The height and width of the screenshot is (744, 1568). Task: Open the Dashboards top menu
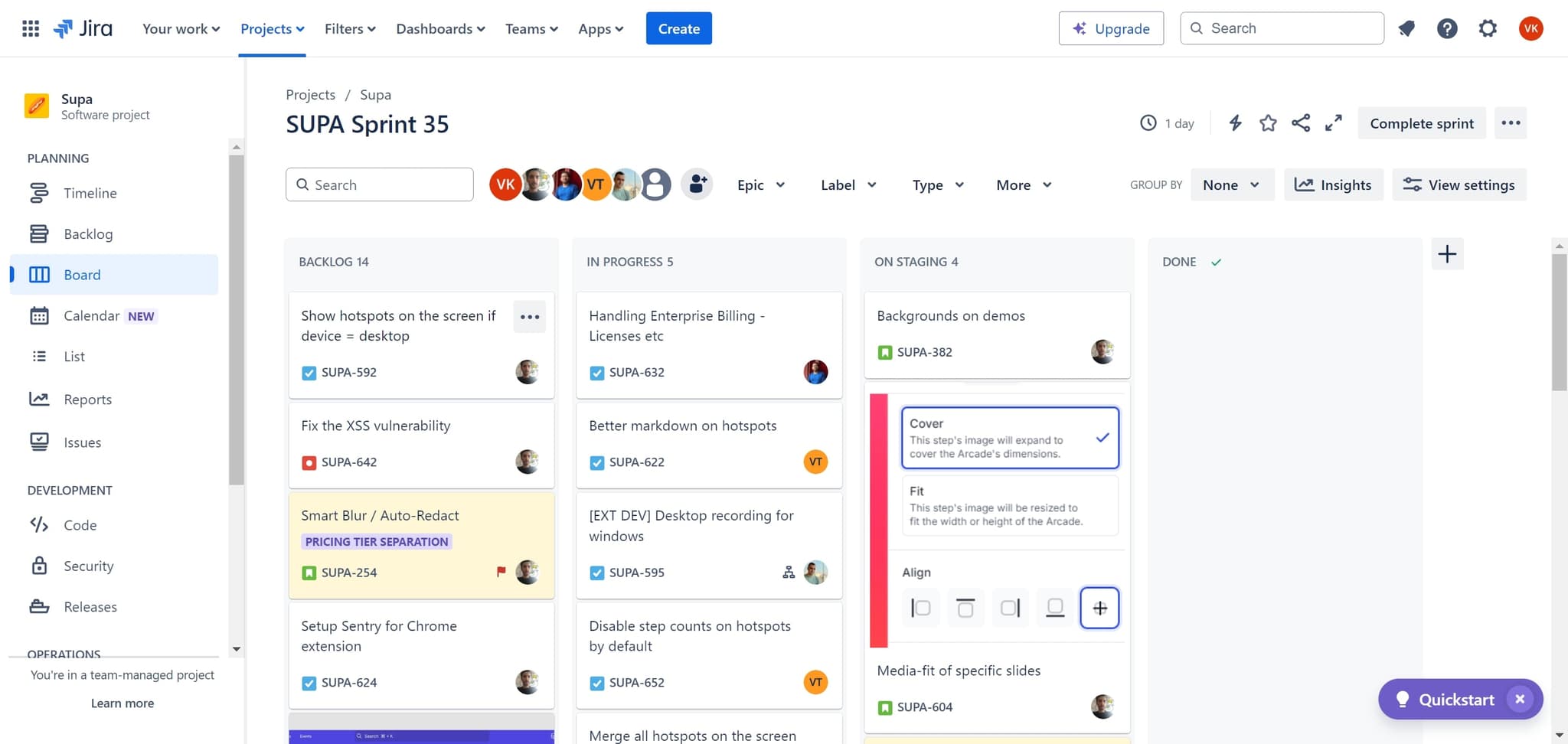(440, 29)
